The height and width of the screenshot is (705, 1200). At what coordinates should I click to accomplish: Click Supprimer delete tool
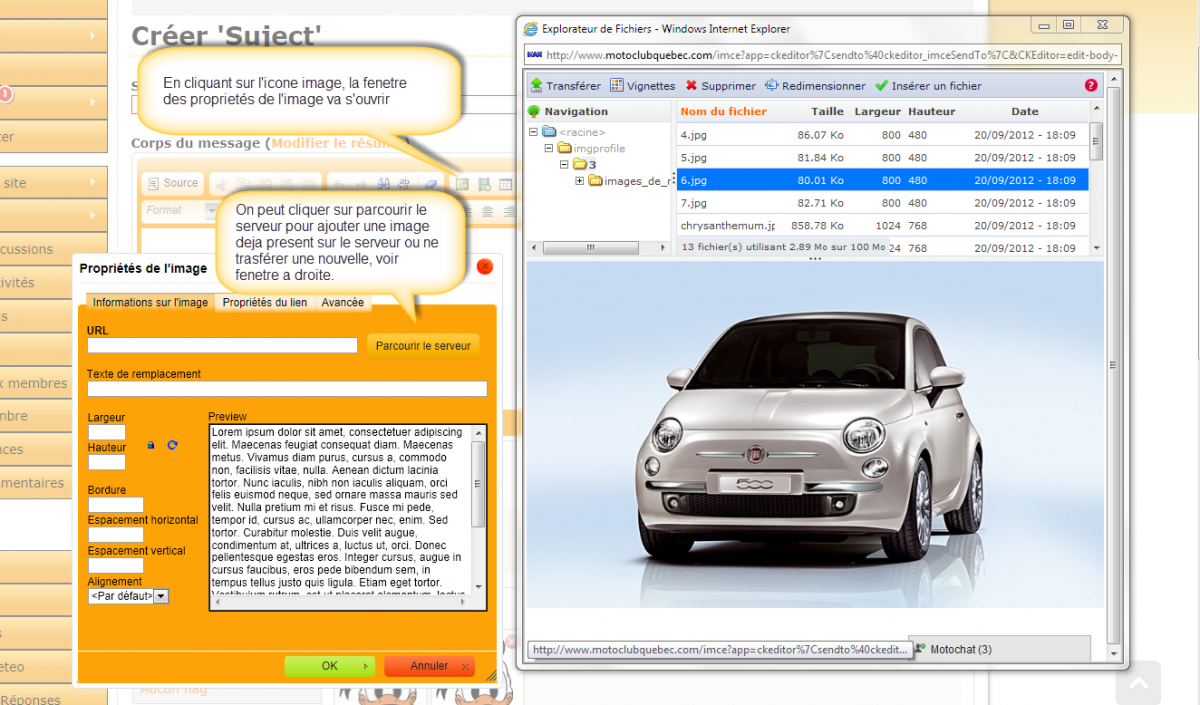tap(720, 86)
